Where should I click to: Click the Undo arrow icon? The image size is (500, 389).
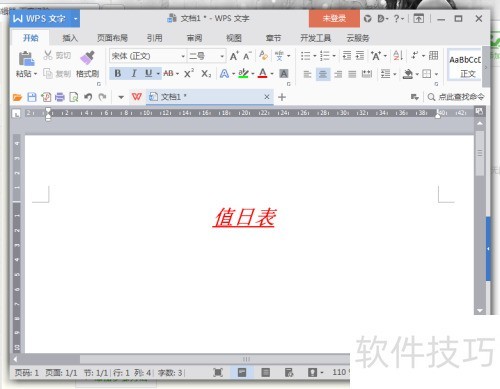[x=88, y=97]
